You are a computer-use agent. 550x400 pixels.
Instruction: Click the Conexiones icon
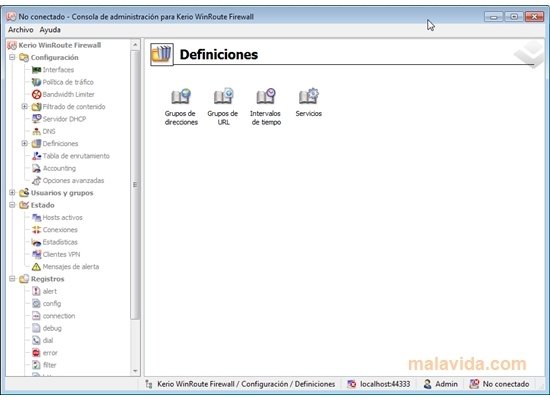36,230
